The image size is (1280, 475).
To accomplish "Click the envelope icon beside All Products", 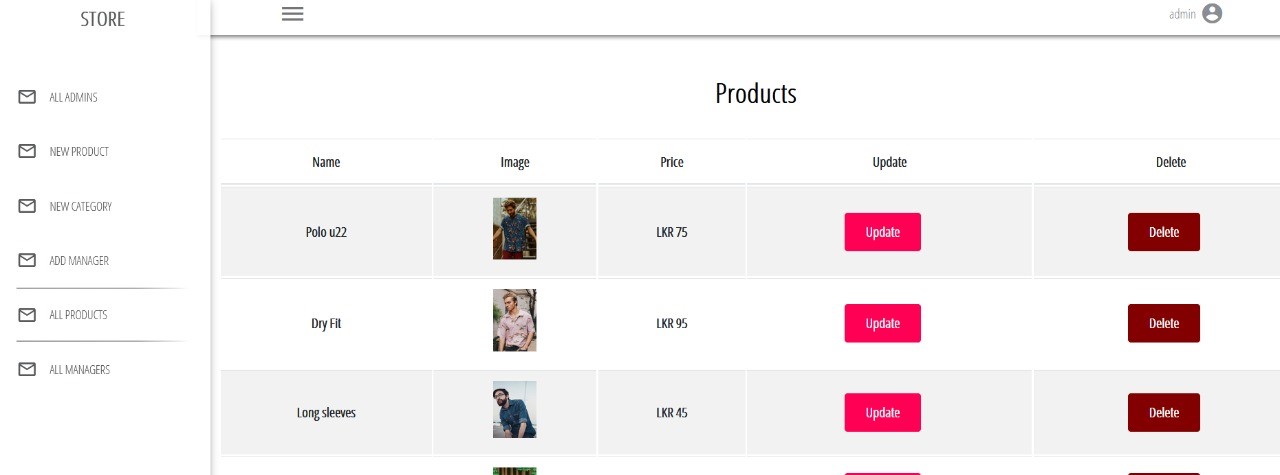I will click(28, 315).
